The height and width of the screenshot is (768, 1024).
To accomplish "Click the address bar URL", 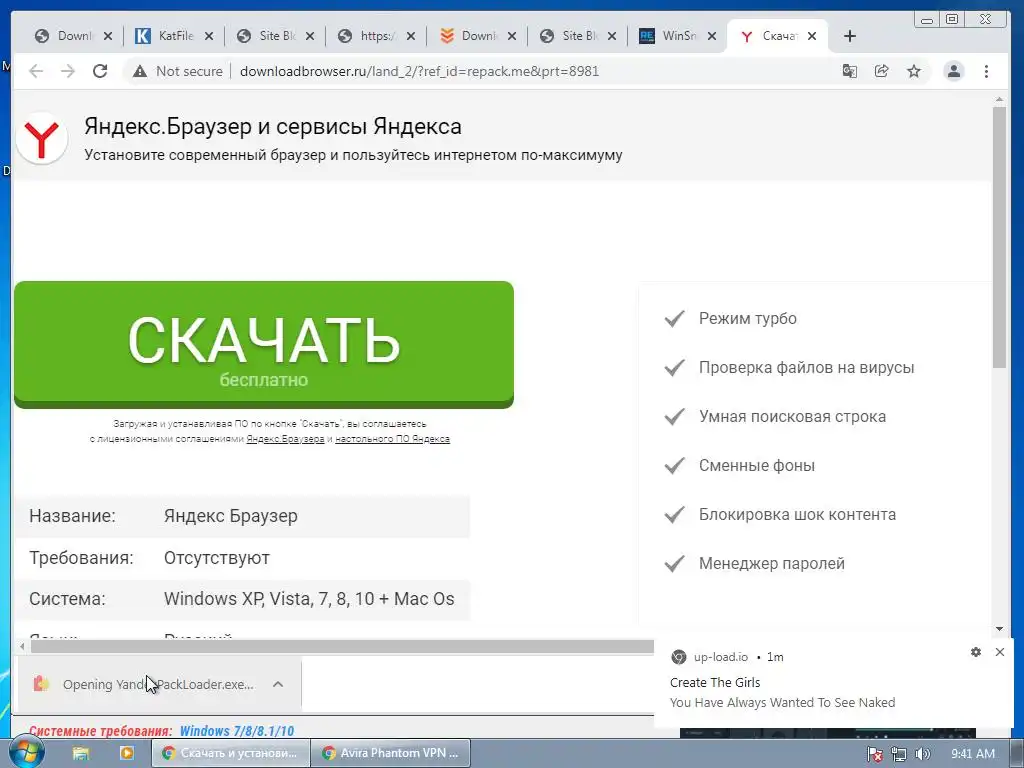I will pos(419,71).
